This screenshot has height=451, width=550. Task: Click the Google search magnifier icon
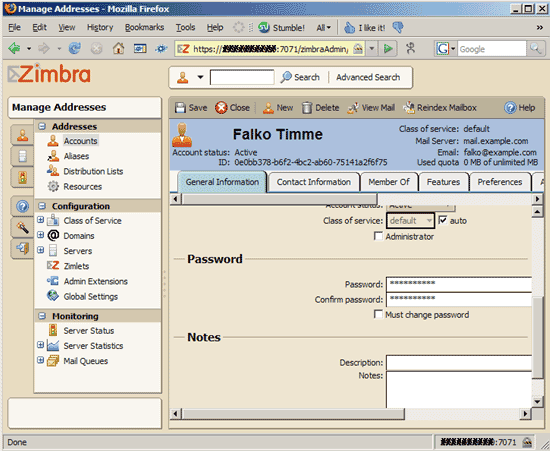coord(535,48)
